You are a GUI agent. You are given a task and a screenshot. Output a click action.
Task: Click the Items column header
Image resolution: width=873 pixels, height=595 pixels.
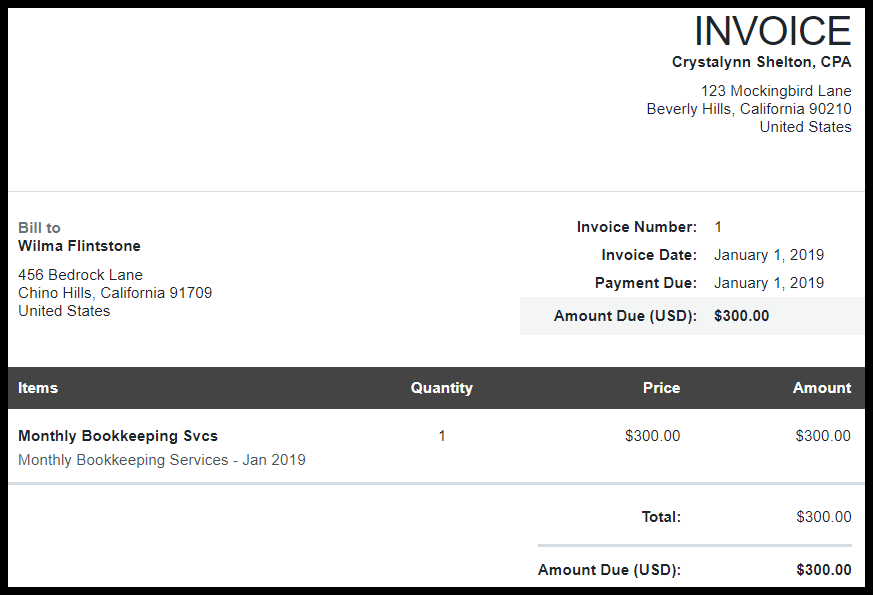[38, 388]
